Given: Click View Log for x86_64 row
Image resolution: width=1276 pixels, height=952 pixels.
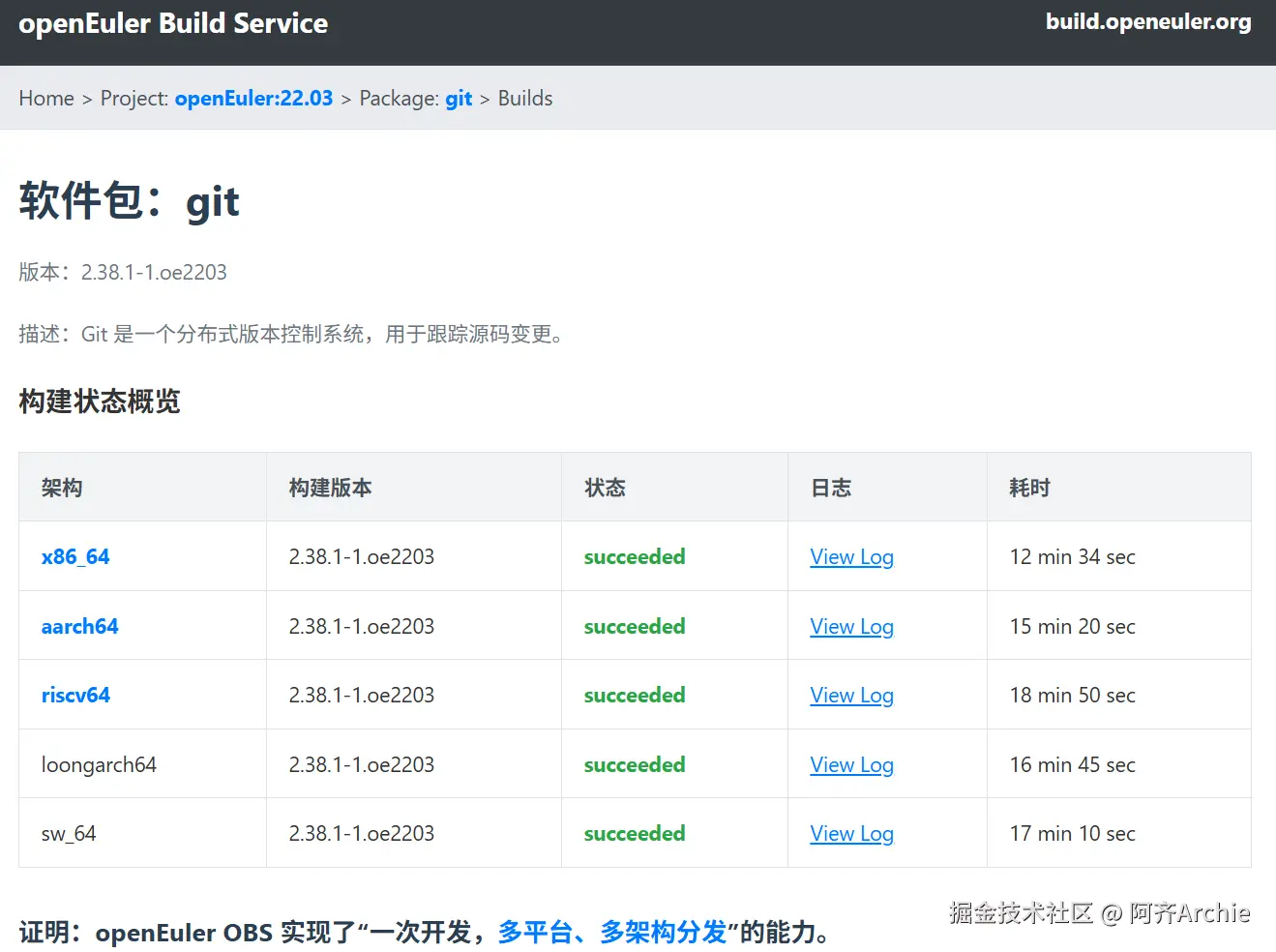Looking at the screenshot, I should click(x=851, y=557).
